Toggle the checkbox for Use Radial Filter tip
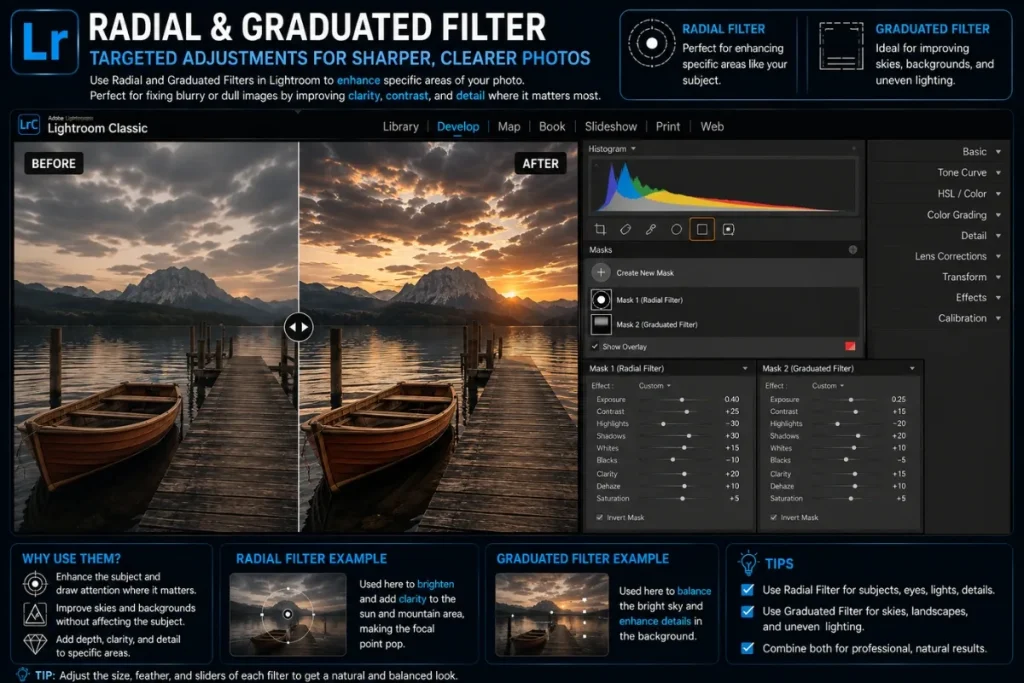 point(748,590)
